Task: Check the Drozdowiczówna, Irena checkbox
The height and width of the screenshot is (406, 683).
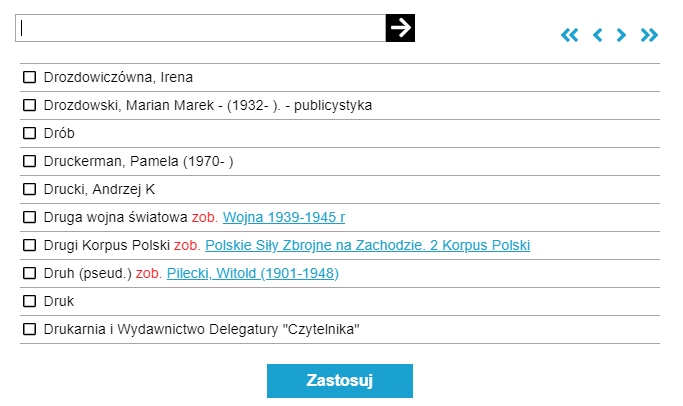Action: coord(30,77)
